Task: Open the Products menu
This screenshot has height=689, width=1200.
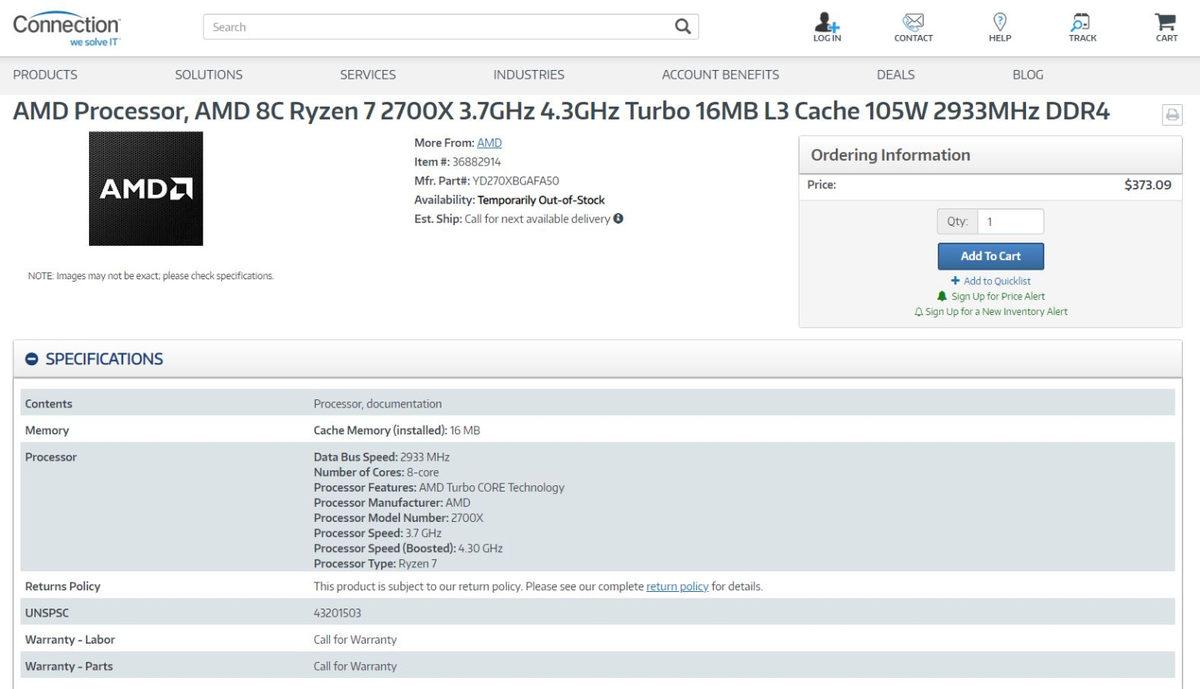Action: (x=44, y=74)
